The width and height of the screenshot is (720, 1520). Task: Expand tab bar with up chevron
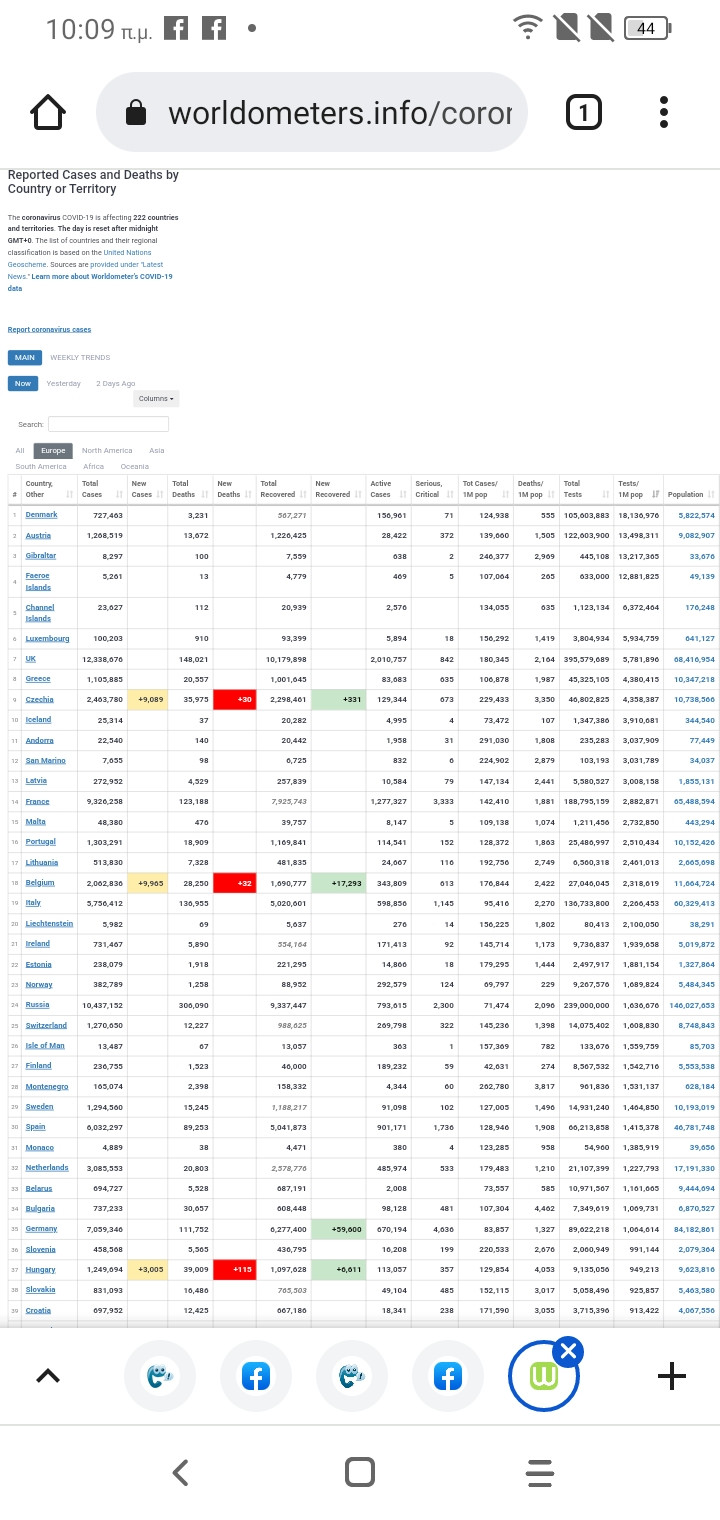(x=47, y=1377)
